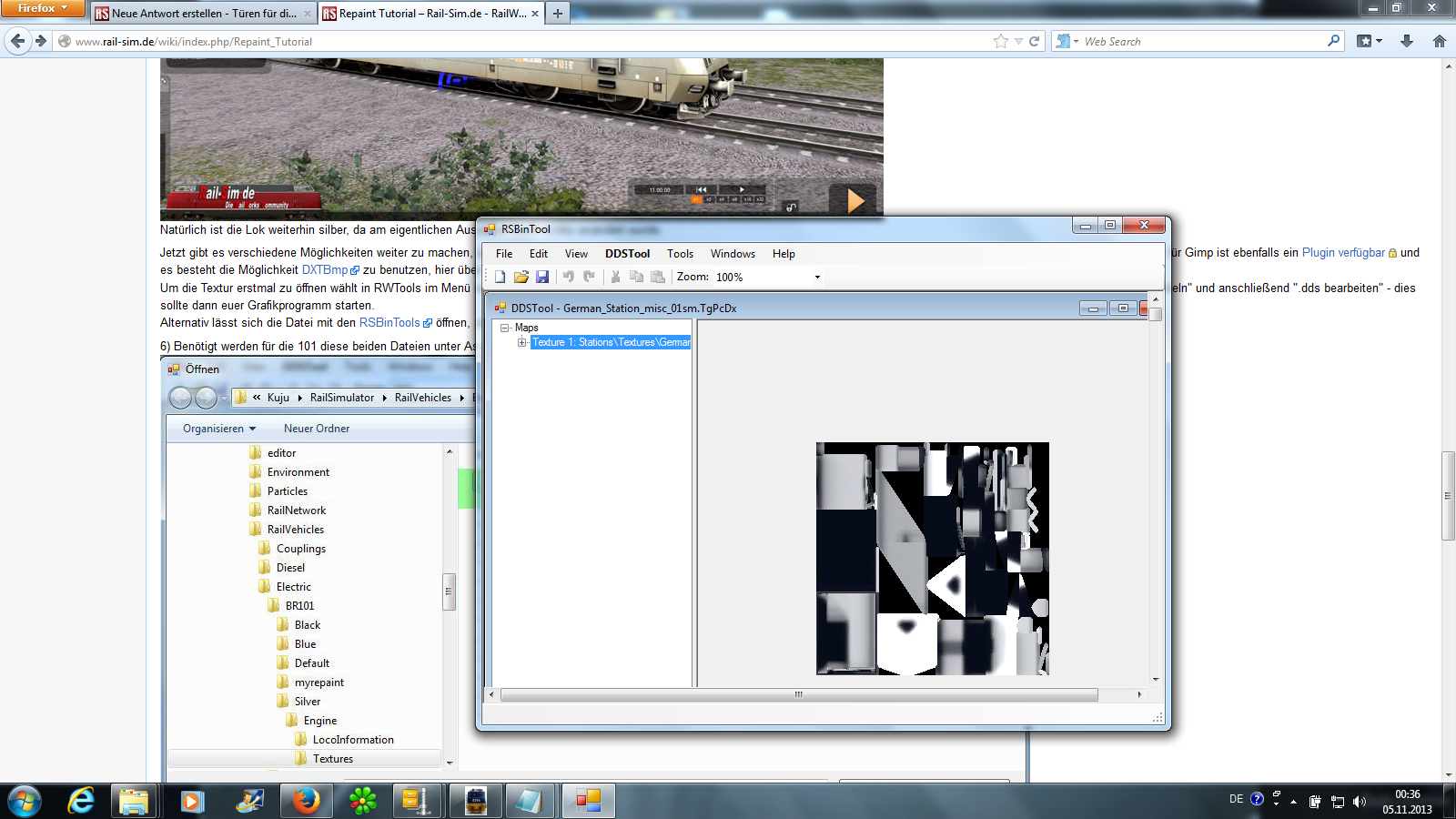Follow the DXTBmp link
The image size is (1456, 819).
click(324, 270)
